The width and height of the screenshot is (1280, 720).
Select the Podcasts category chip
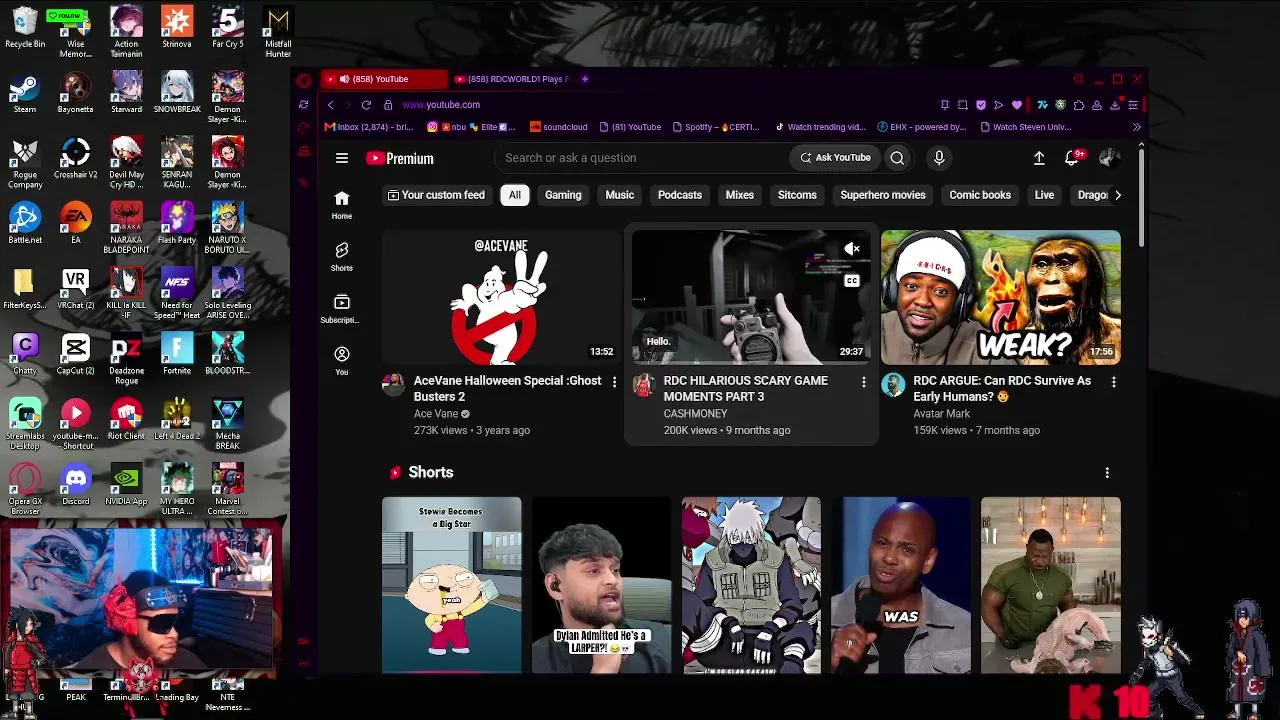pos(680,195)
